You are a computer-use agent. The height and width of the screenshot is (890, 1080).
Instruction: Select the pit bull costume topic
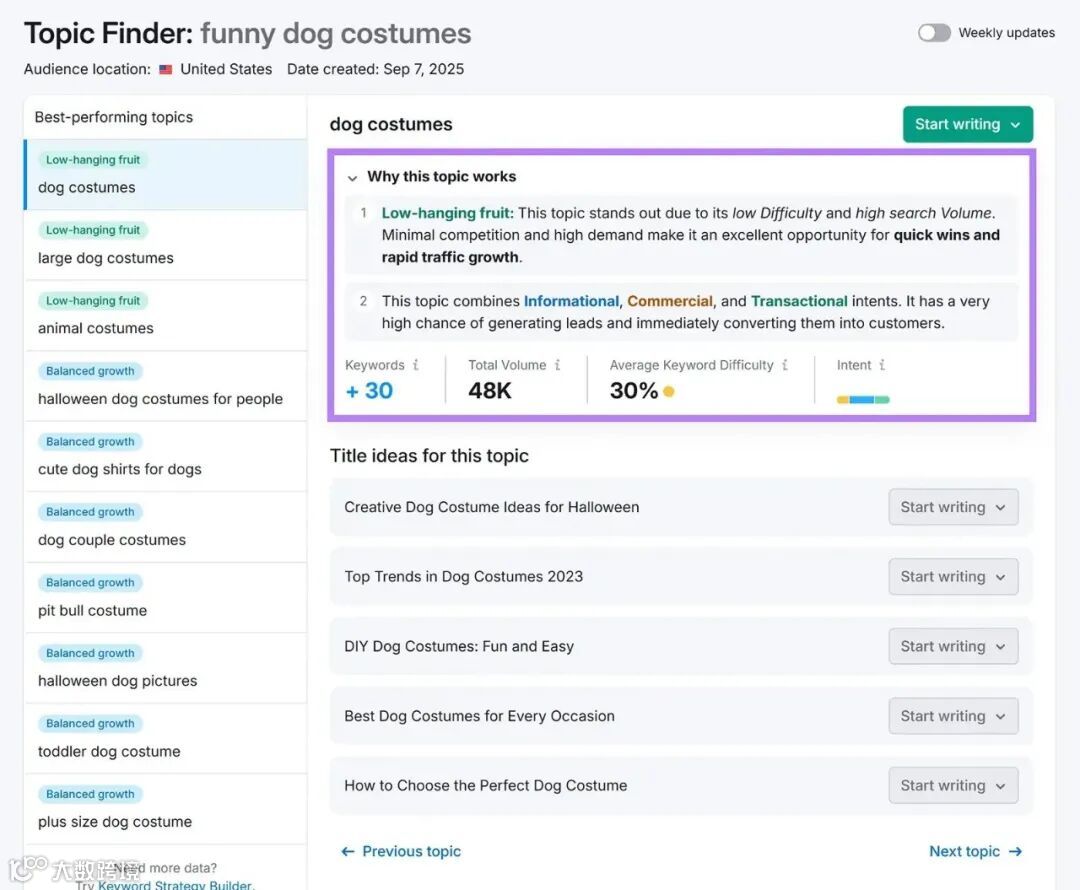92,610
